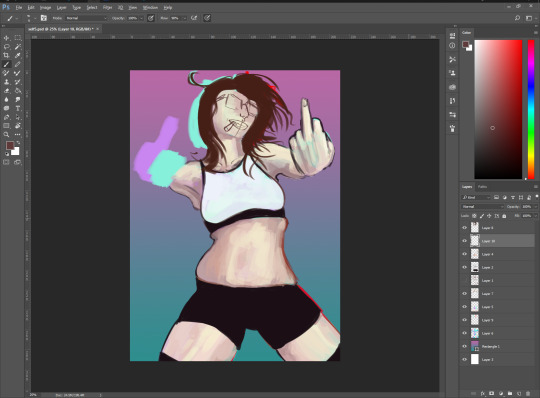Enable airbrush-style build-up
The width and height of the screenshot is (540, 398).
(194, 18)
